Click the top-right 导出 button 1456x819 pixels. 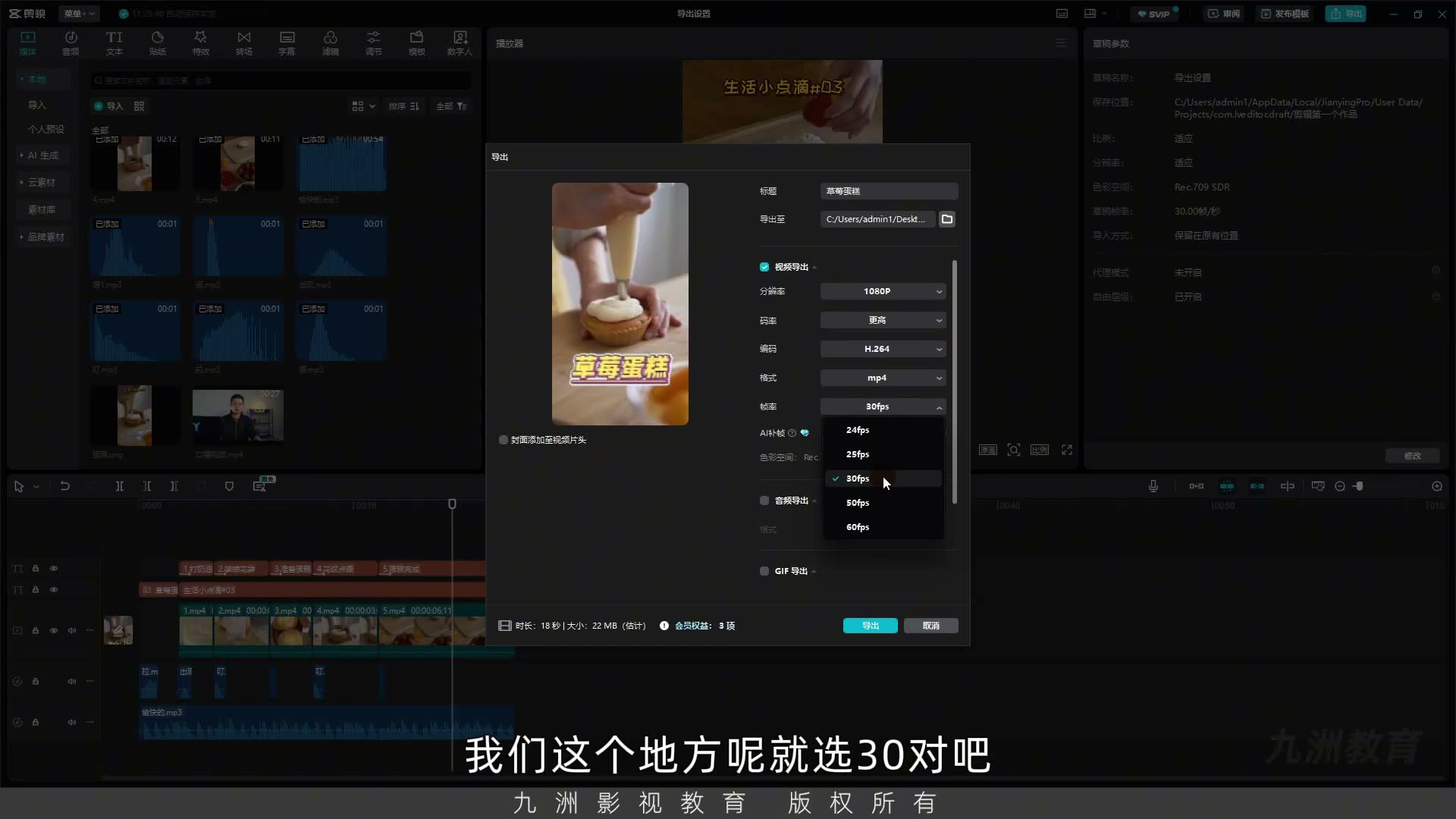tap(1346, 14)
